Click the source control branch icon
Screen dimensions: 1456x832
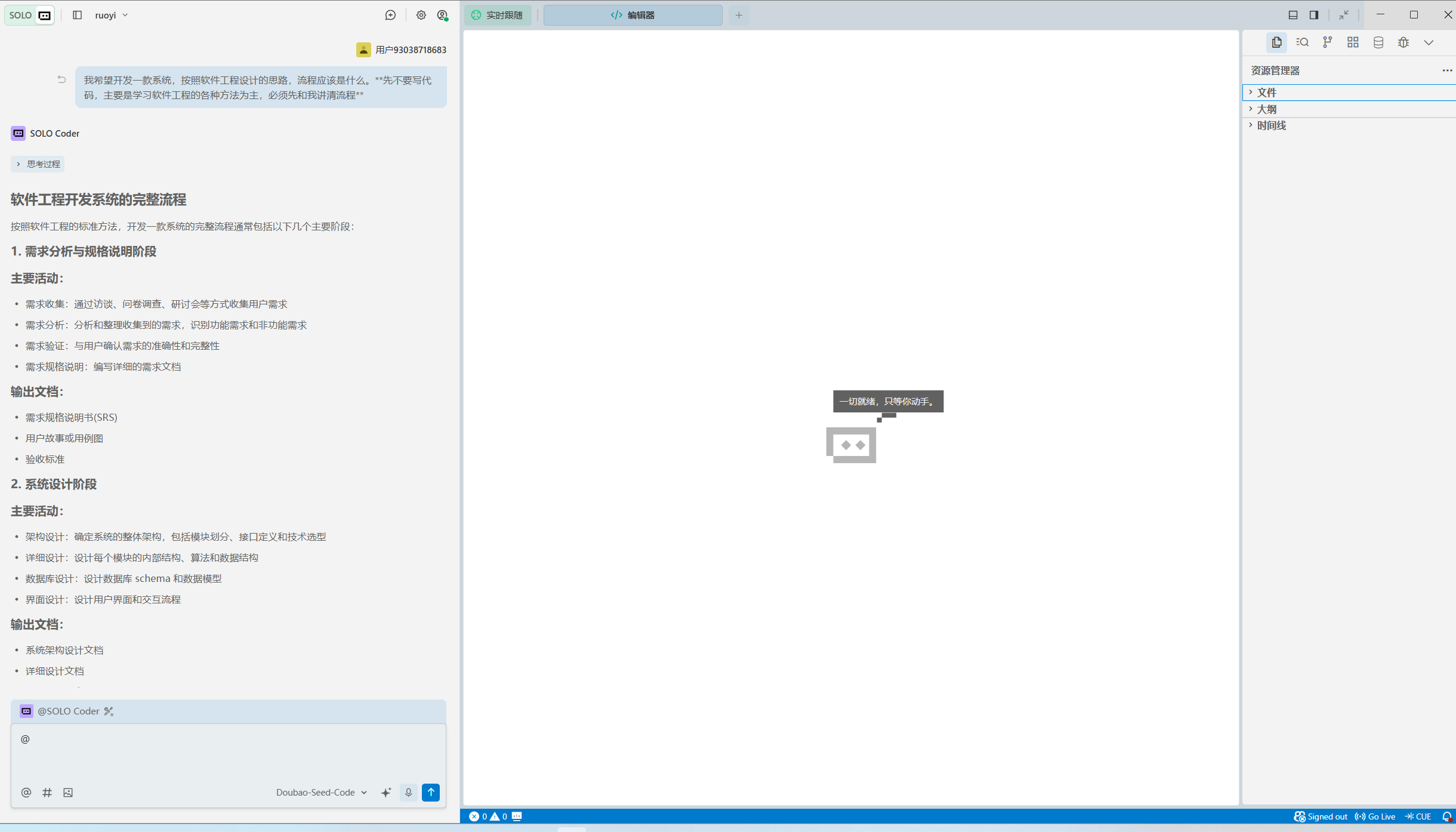1327,42
